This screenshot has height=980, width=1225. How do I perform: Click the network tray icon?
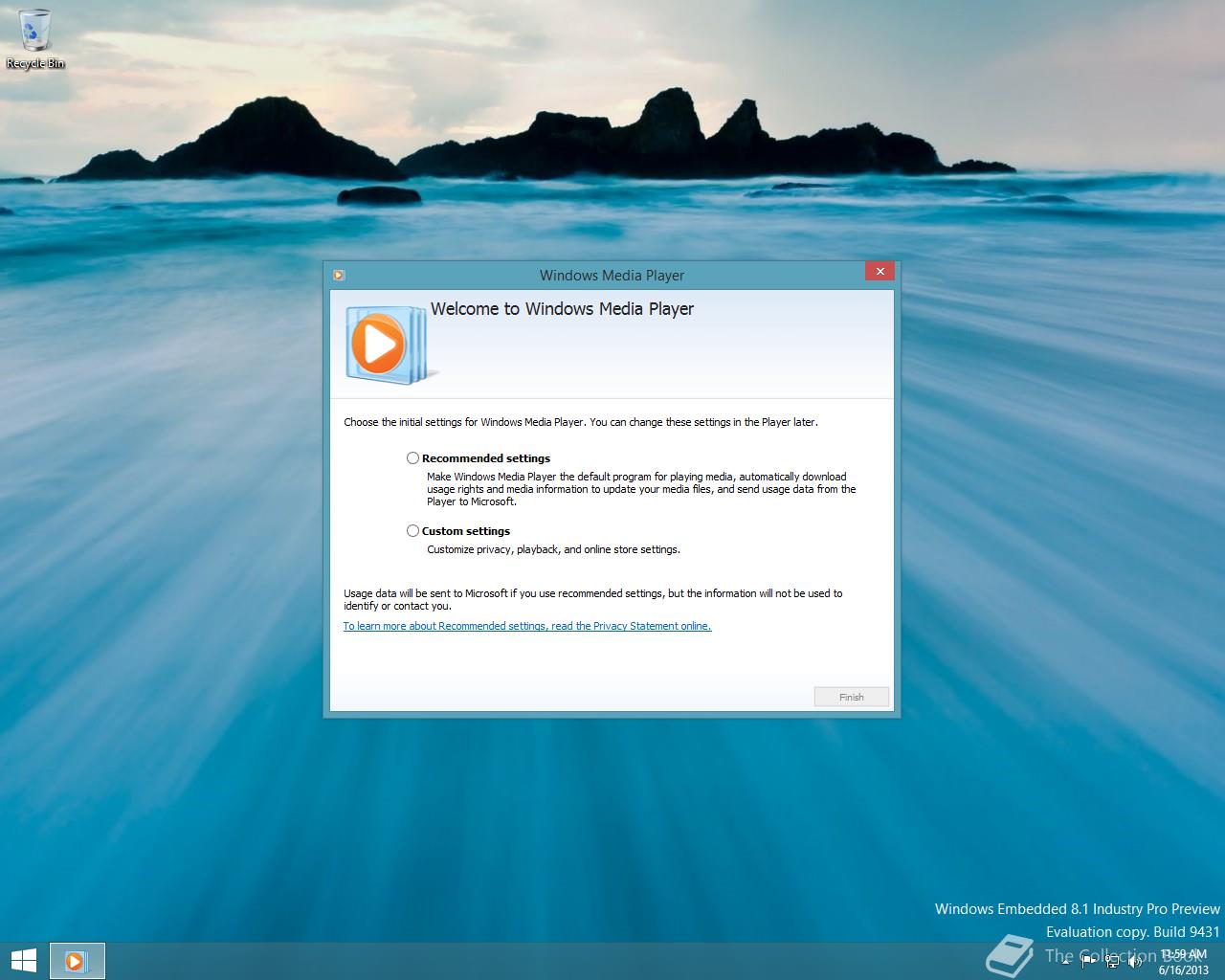tap(1112, 962)
